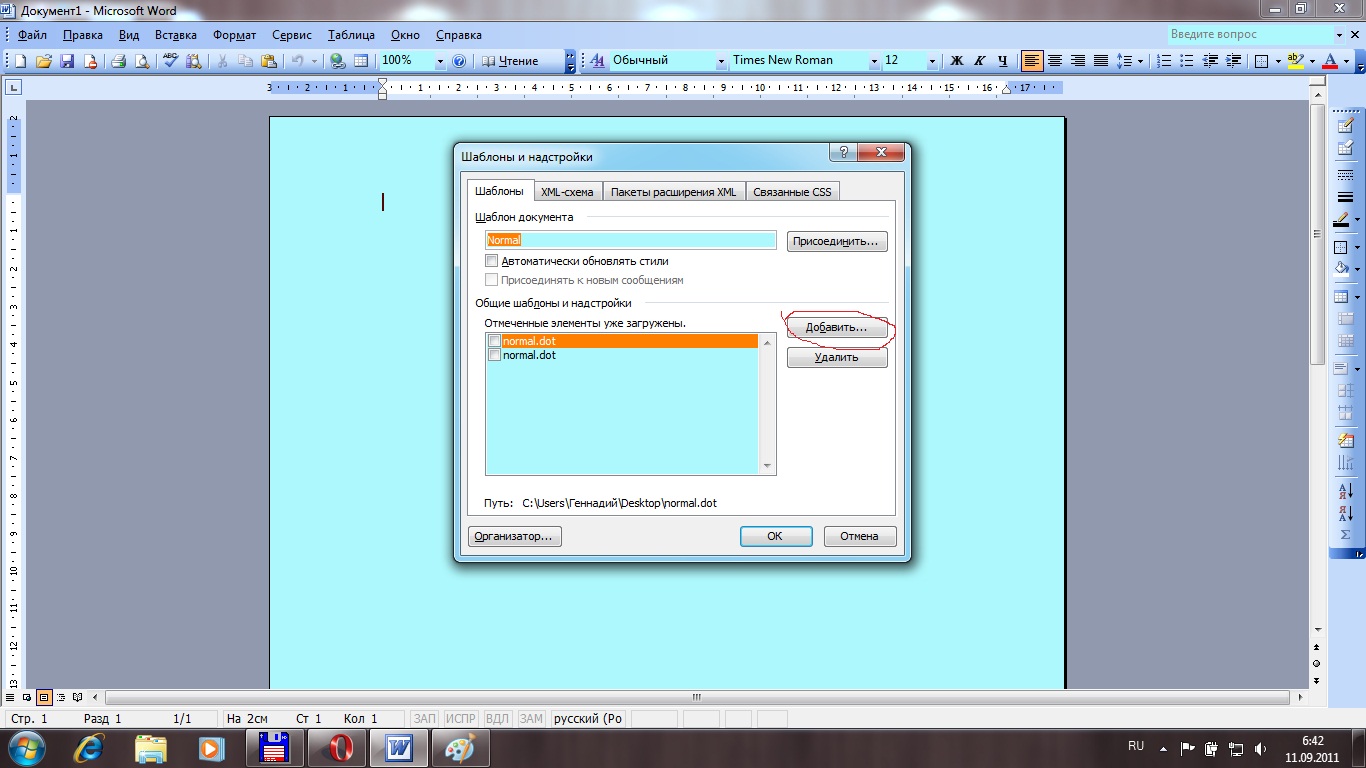Center-align text using toolbar icon

(1055, 61)
